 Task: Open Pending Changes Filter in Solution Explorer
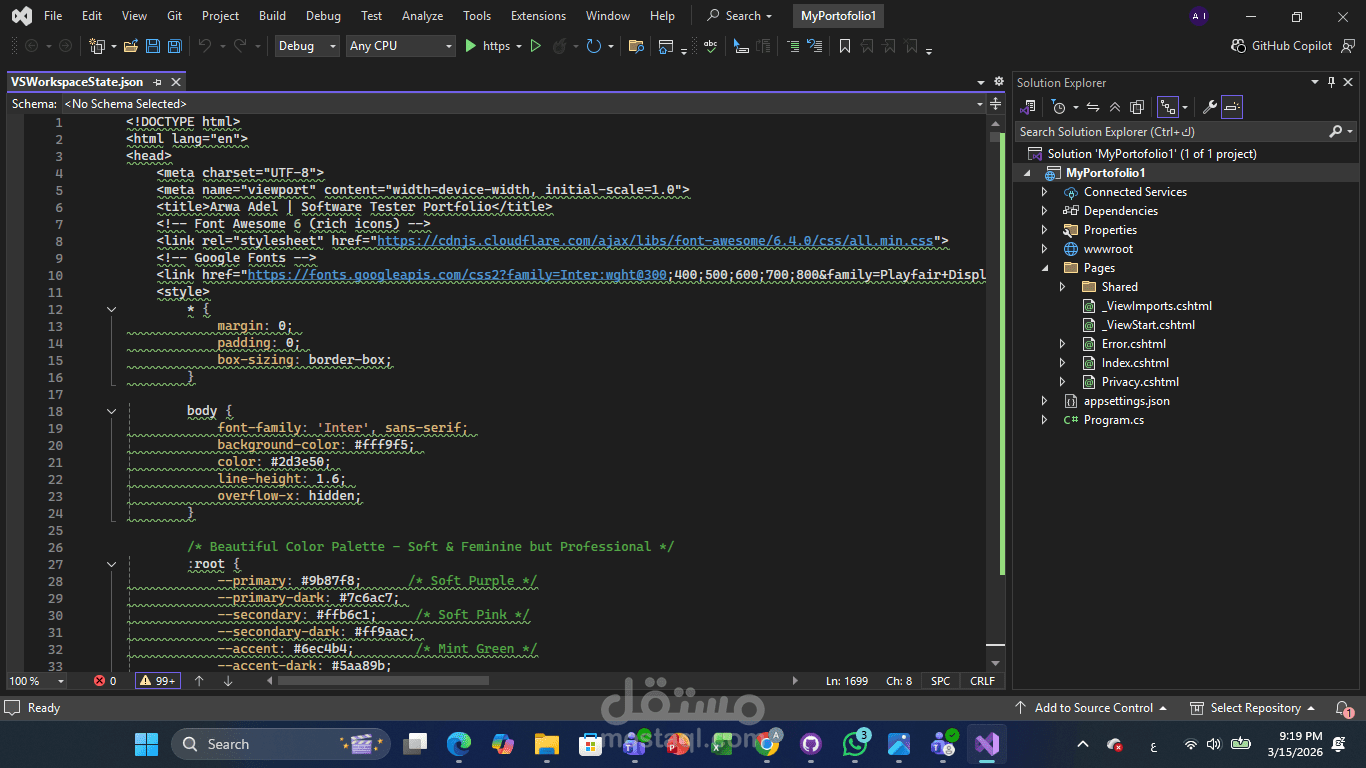click(x=1059, y=107)
